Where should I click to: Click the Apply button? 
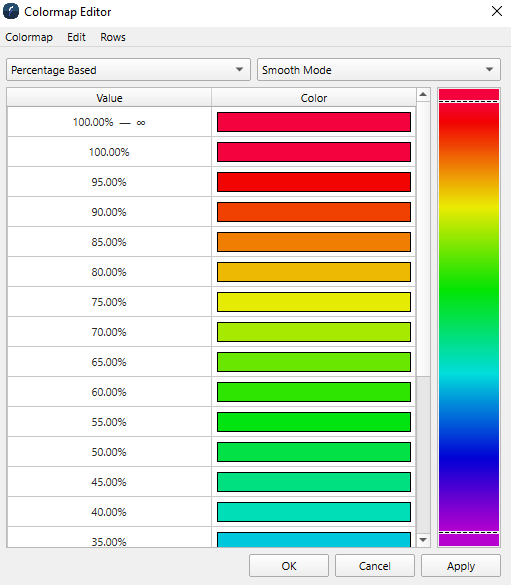coord(461,566)
